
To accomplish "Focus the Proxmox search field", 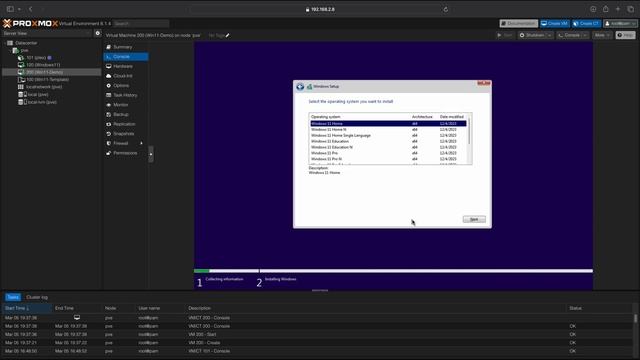I will [141, 24].
